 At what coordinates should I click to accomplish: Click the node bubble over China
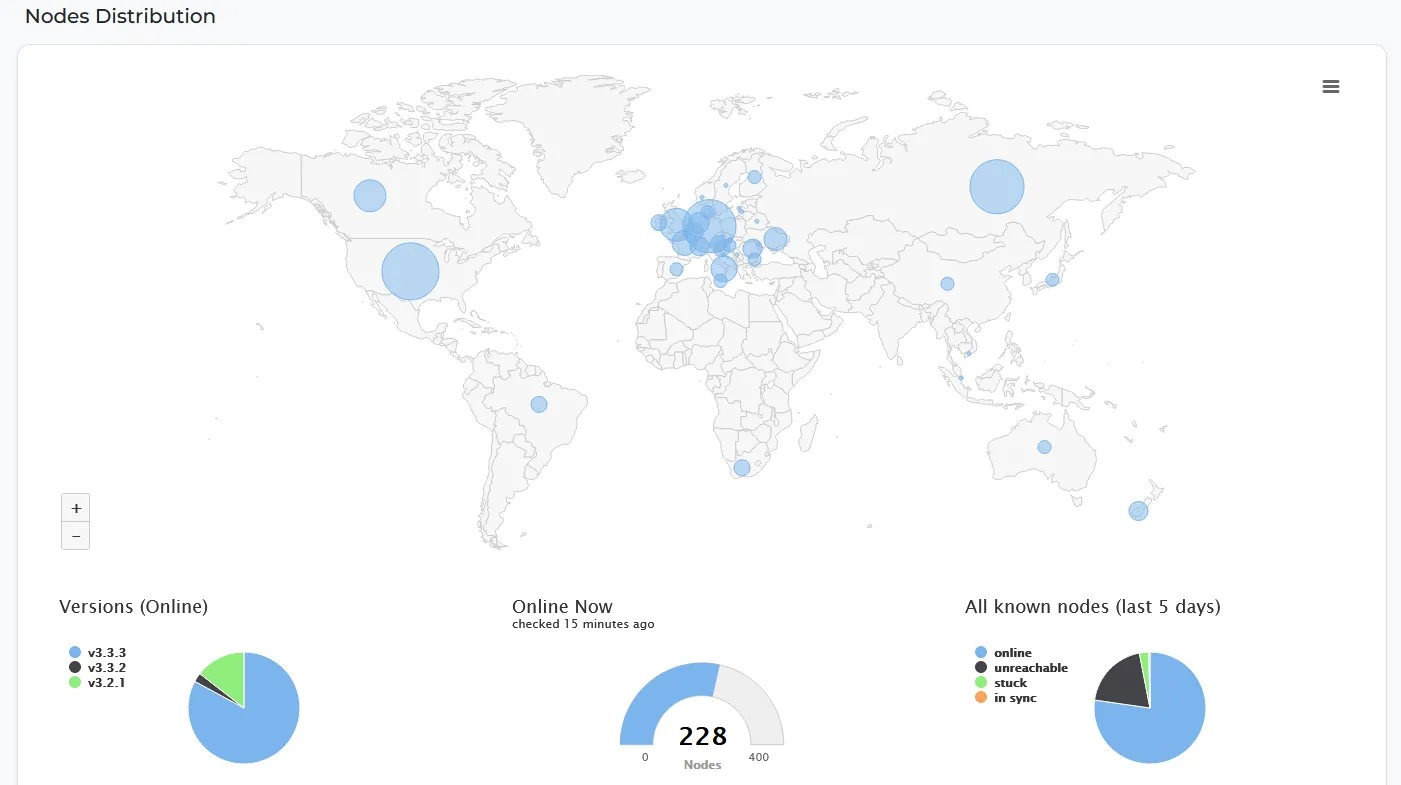click(947, 284)
